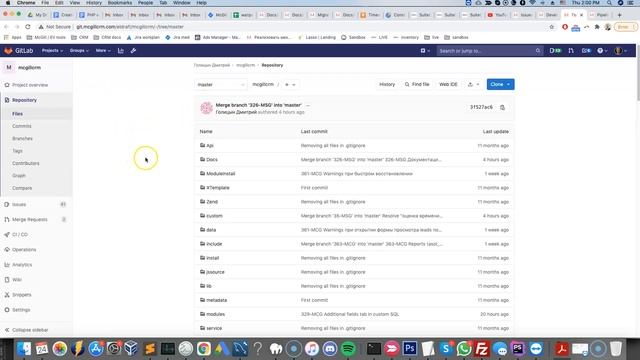Screen dimensions: 640x360
Task: Open the include folder
Action: 214,244
